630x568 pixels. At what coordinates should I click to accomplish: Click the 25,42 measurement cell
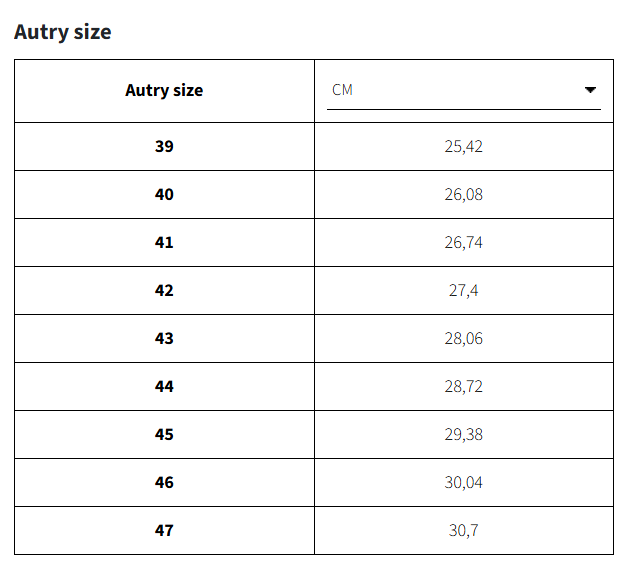pos(463,146)
